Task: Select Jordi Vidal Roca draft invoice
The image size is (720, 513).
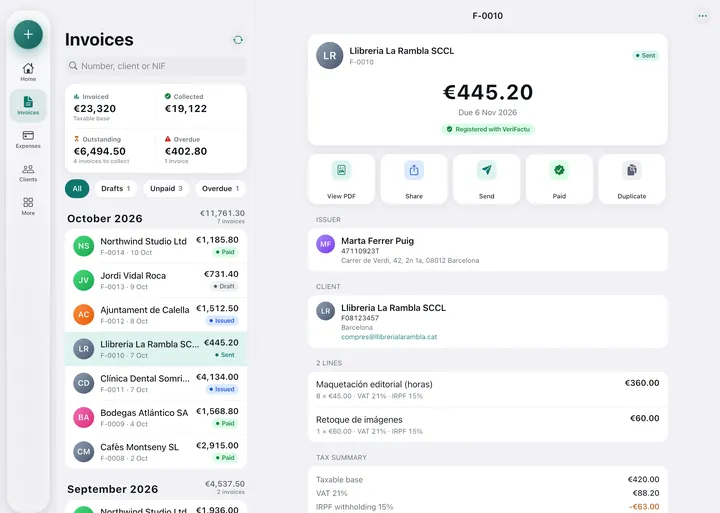Action: (x=156, y=280)
